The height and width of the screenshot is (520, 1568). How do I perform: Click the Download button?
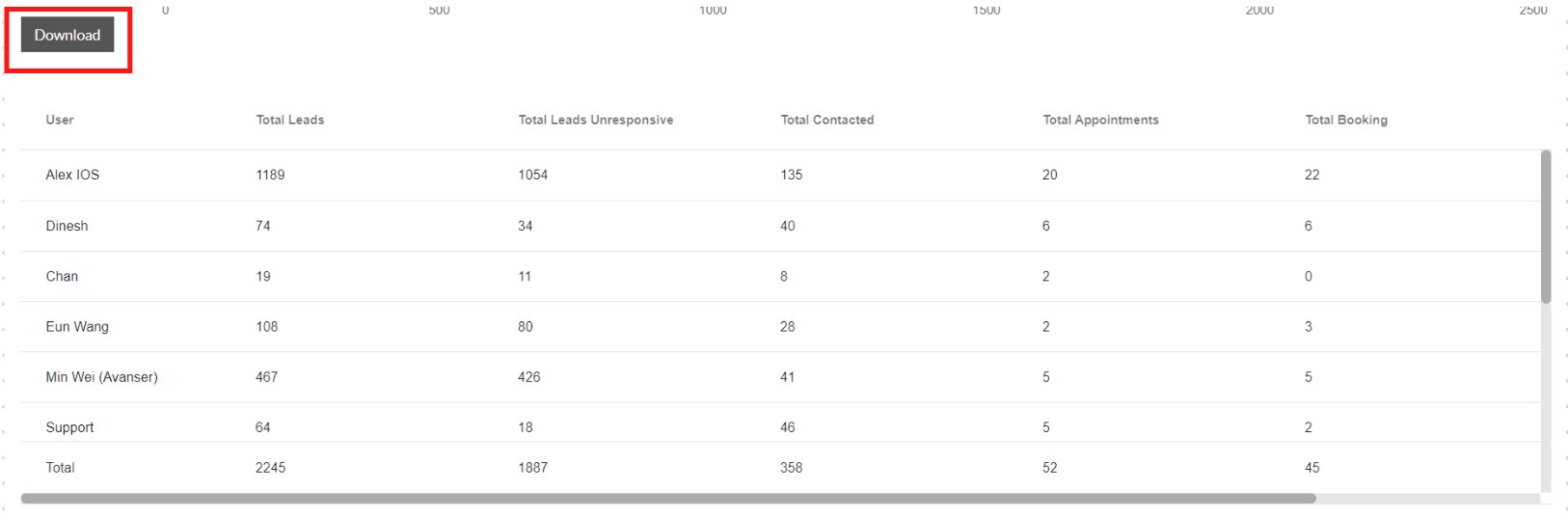(68, 35)
